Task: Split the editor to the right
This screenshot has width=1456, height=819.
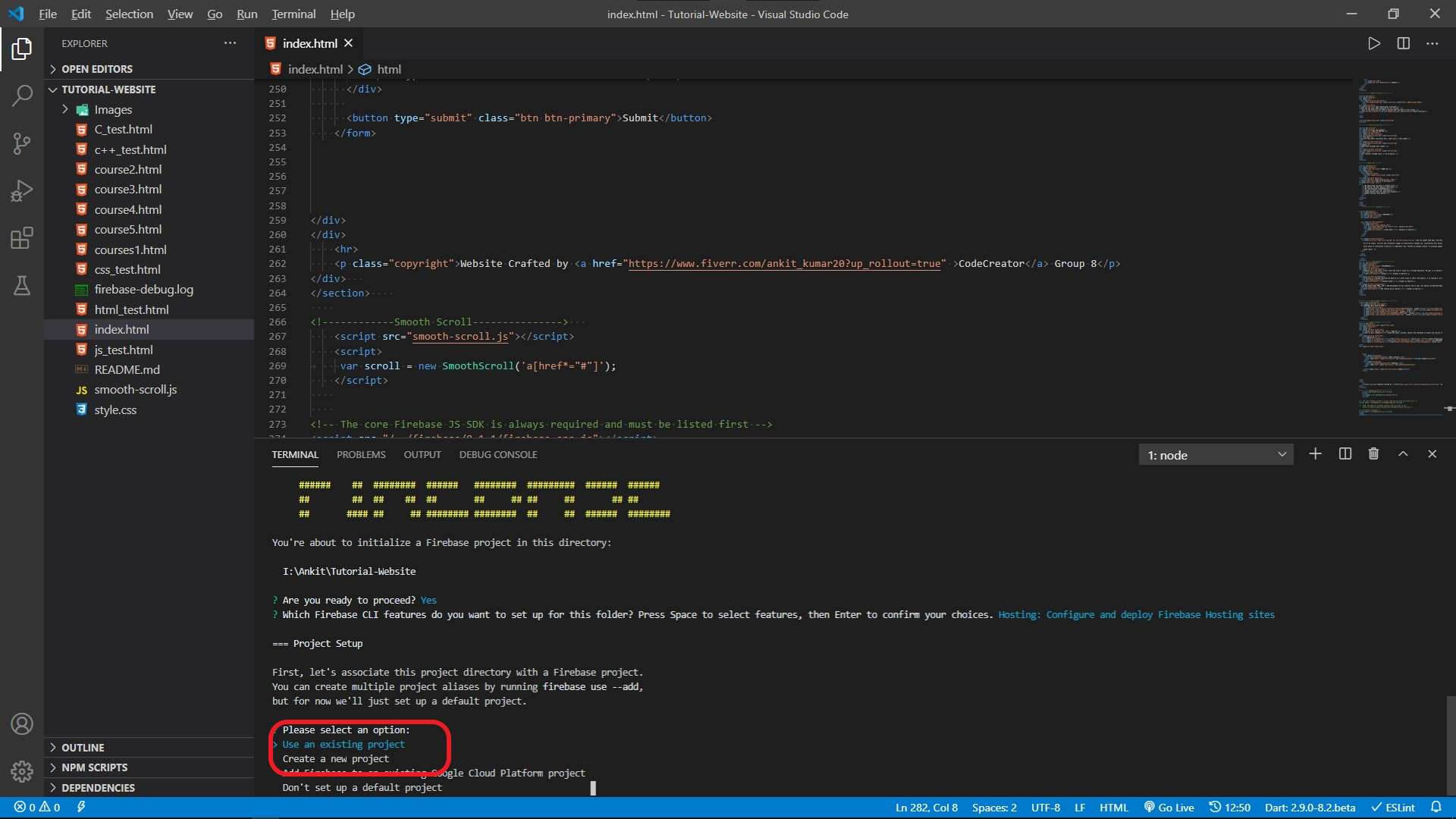Action: [1403, 44]
